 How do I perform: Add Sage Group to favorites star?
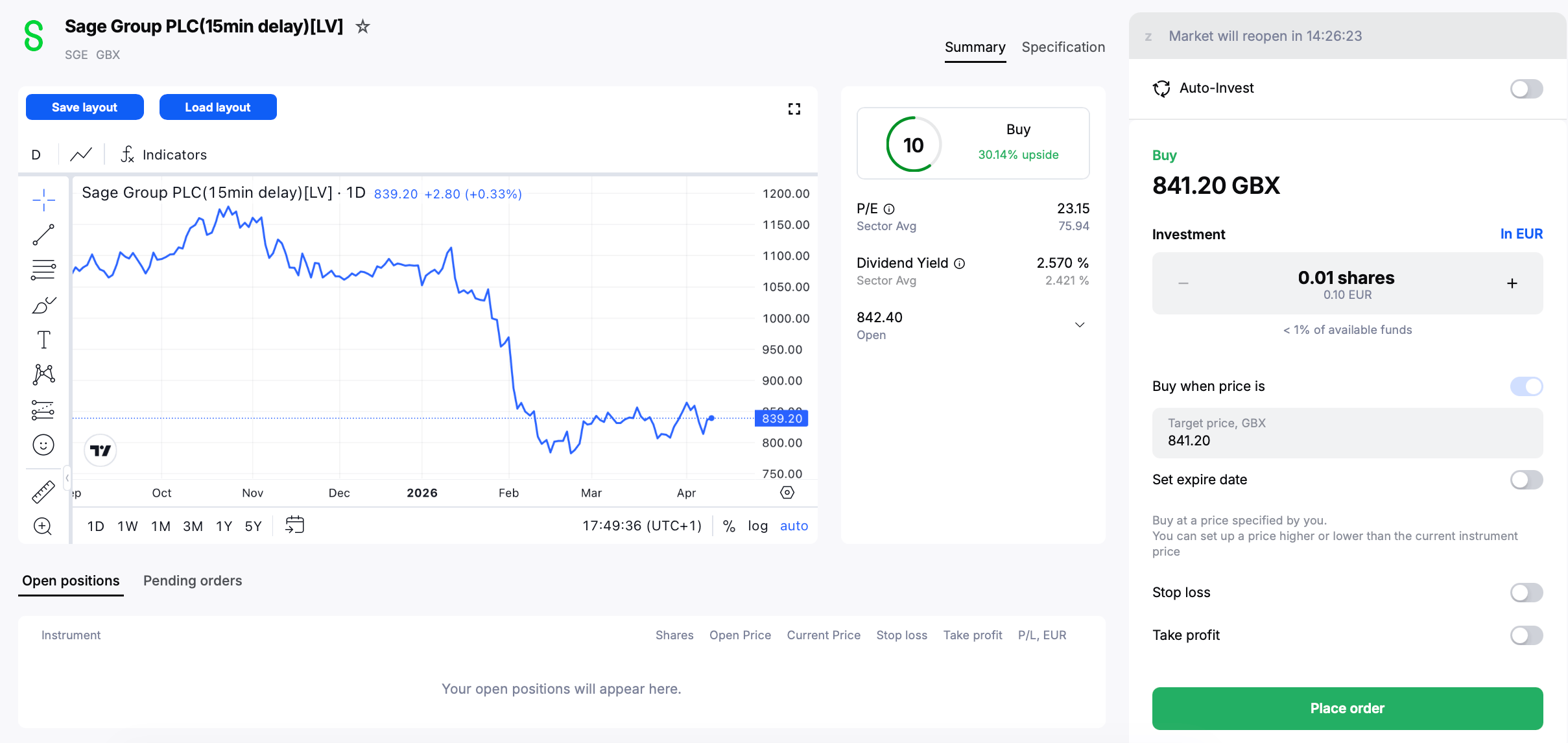click(x=363, y=27)
